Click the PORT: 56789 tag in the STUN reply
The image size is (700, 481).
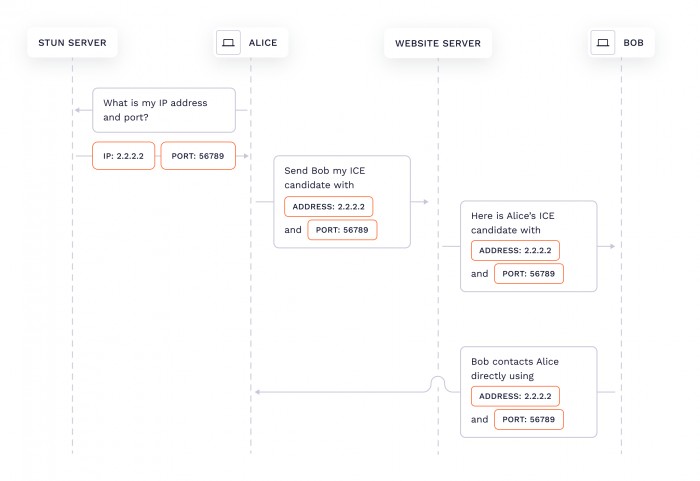pos(198,157)
